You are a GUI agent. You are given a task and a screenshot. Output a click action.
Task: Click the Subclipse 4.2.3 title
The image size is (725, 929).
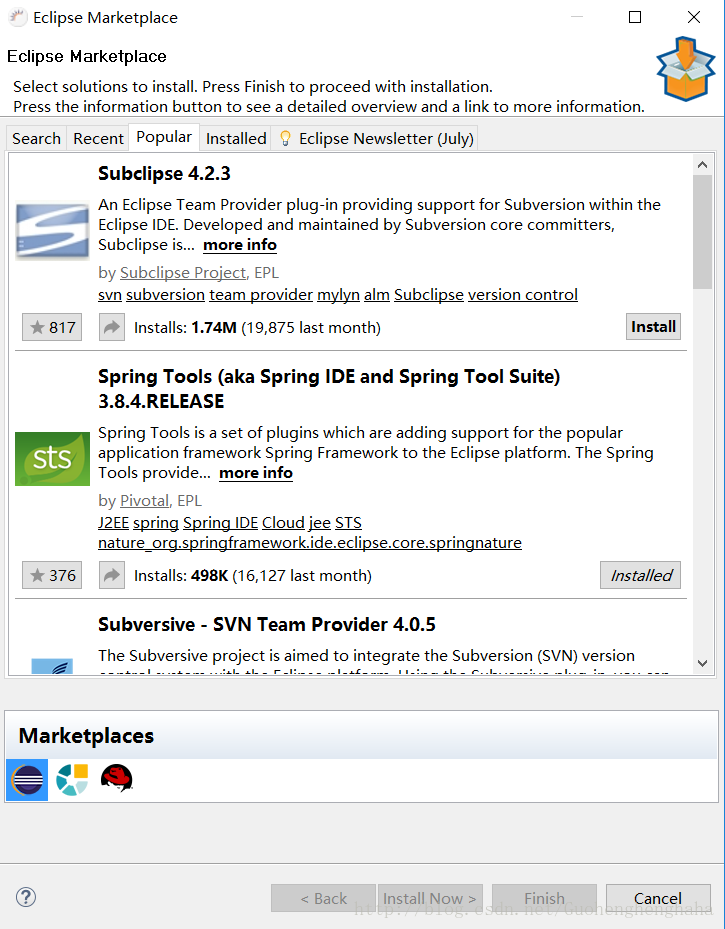point(164,174)
